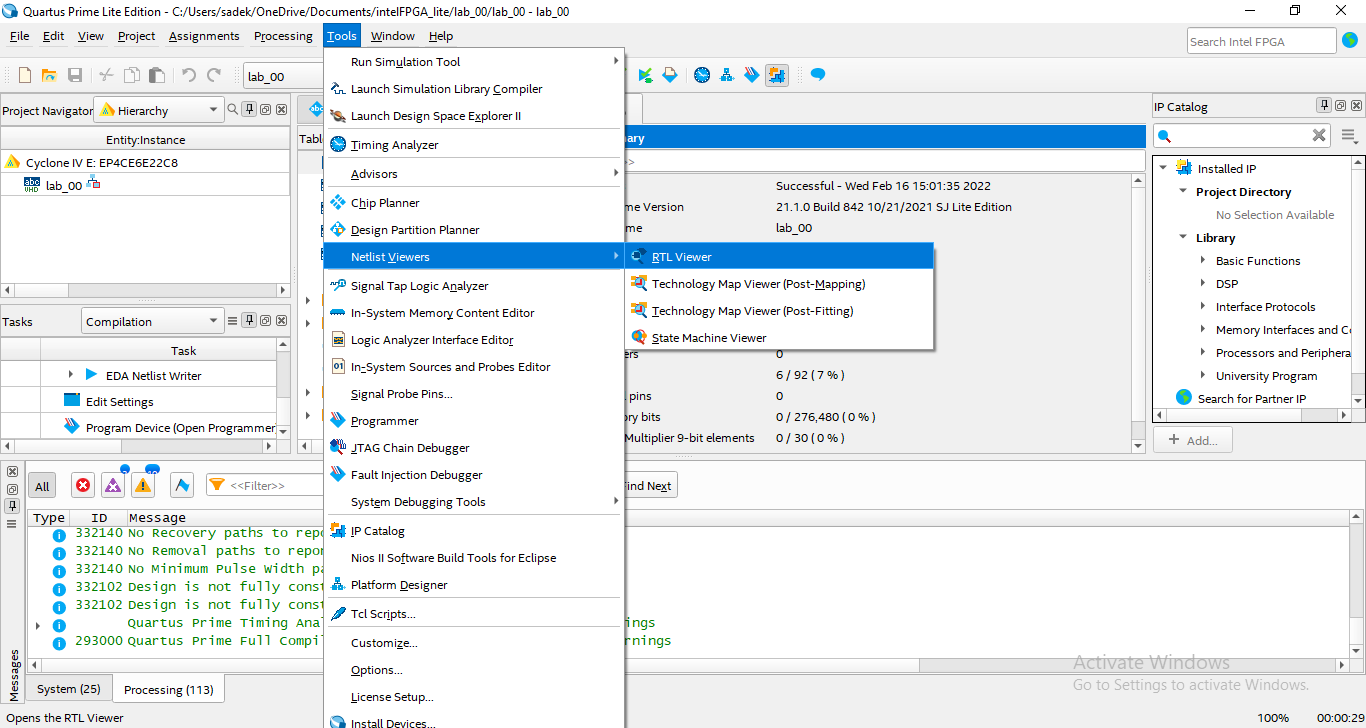Click the Add... button in IP Catalog
Screen dimensions: 1366x728
[1193, 440]
